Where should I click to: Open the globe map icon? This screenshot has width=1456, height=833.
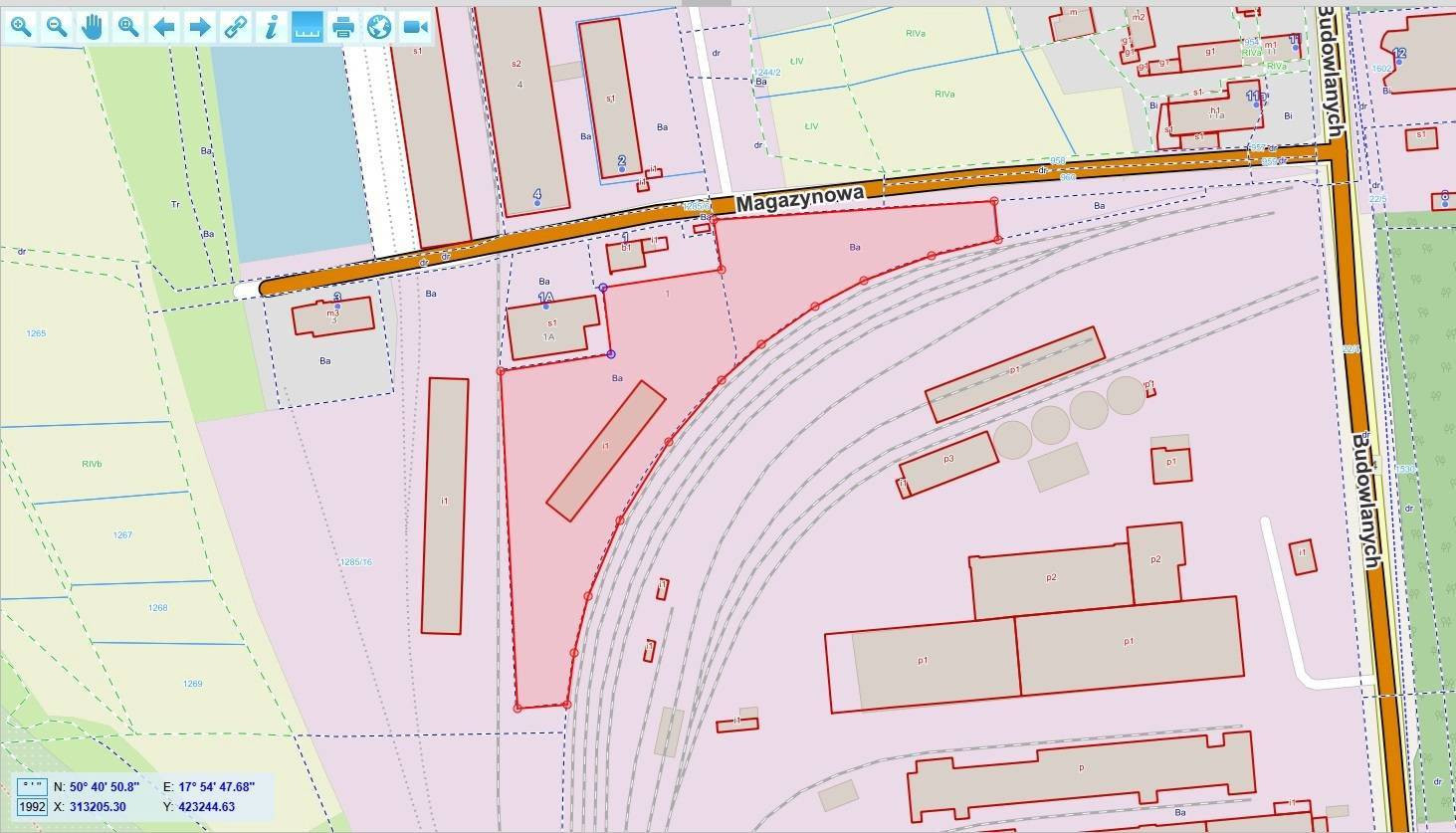coord(379,27)
